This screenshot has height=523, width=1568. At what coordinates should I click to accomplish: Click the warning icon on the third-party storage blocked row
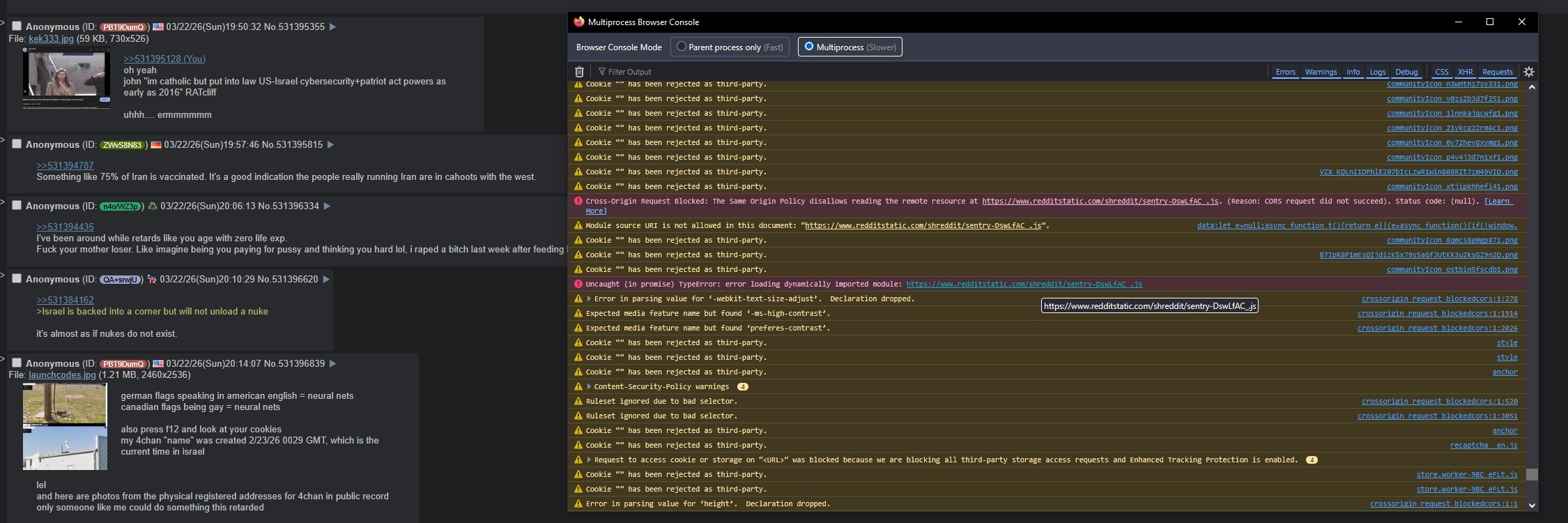pyautogui.click(x=578, y=460)
